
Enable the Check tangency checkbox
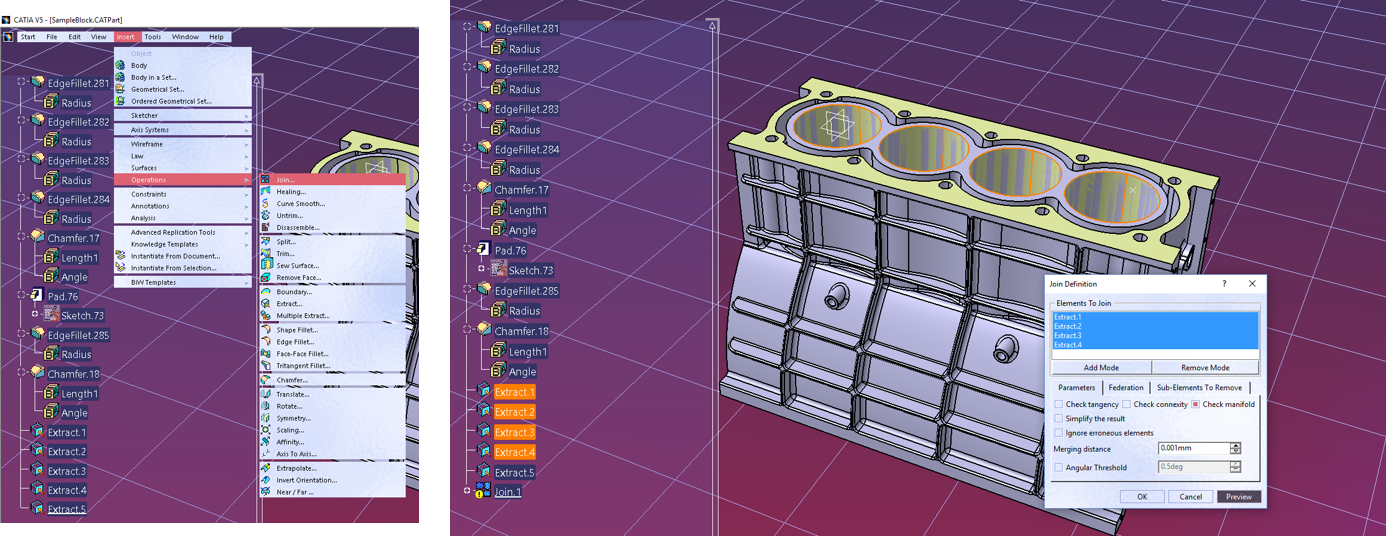click(x=1059, y=405)
